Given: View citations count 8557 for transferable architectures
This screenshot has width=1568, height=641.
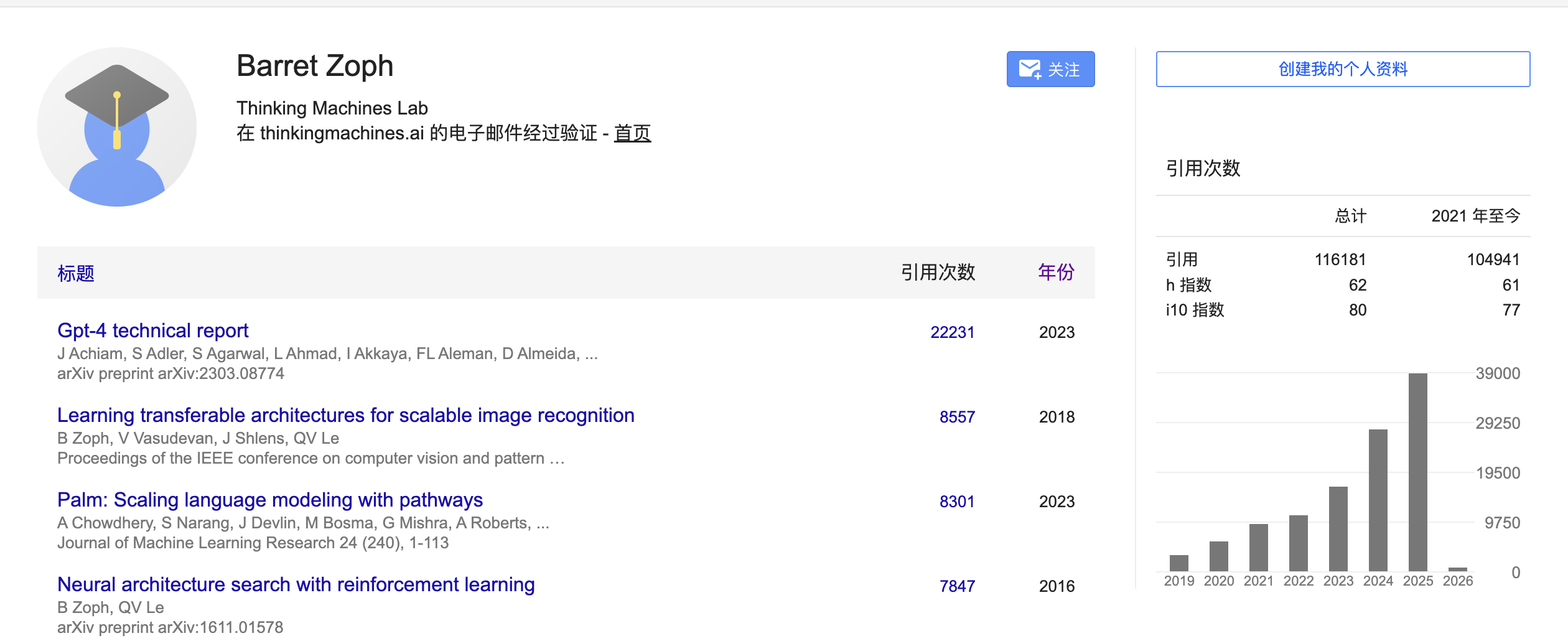Looking at the screenshot, I should 958,417.
